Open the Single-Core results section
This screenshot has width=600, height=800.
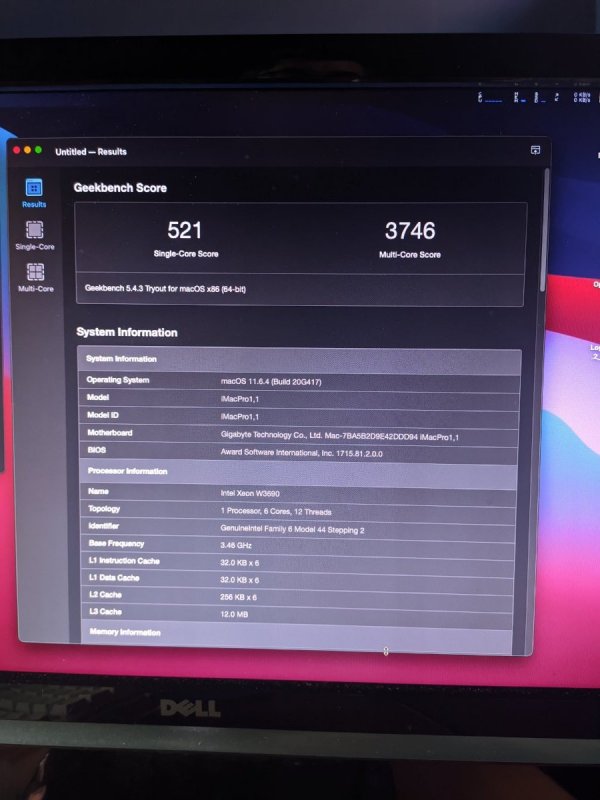point(35,235)
